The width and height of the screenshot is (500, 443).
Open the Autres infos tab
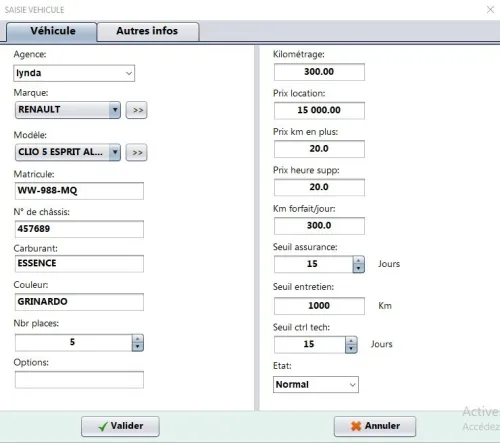pos(148,32)
